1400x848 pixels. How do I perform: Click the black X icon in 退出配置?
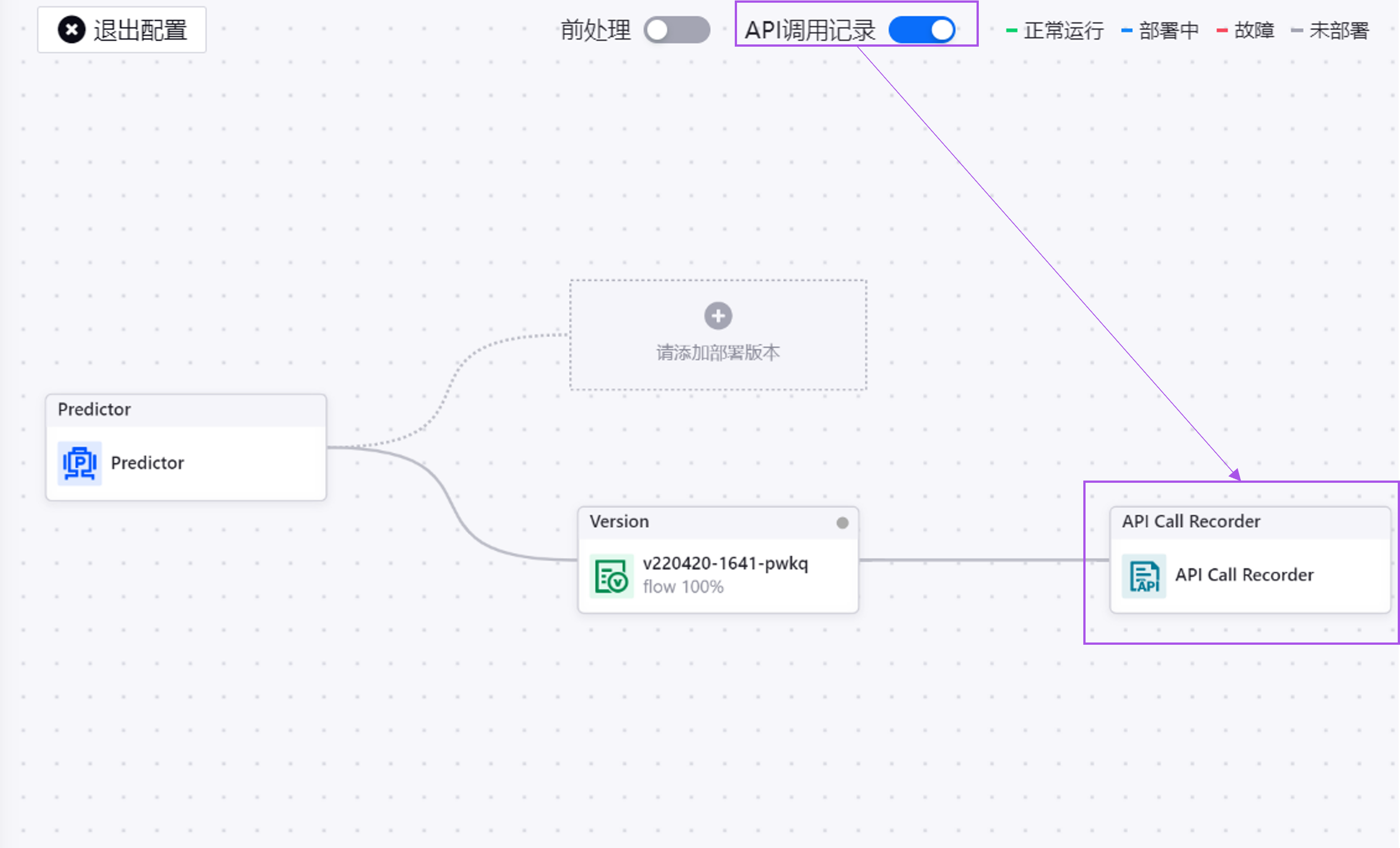pos(72,30)
